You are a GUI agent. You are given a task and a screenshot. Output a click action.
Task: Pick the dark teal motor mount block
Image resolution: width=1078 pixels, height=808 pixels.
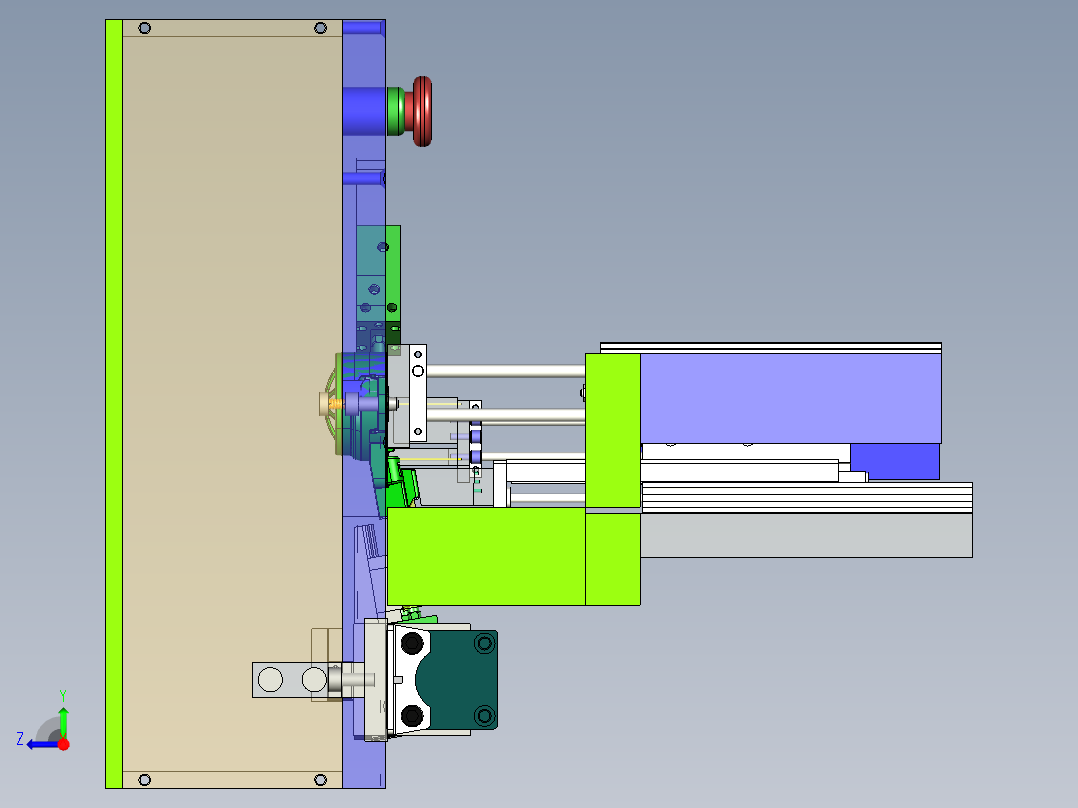pyautogui.click(x=462, y=679)
